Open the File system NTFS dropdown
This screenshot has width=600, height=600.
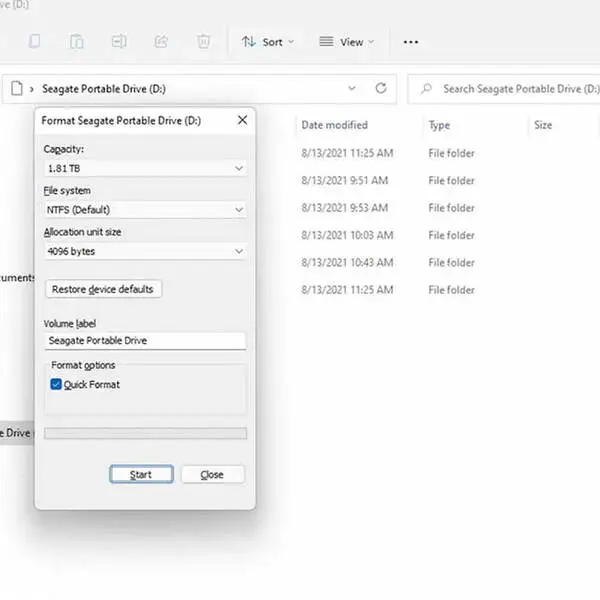click(144, 210)
